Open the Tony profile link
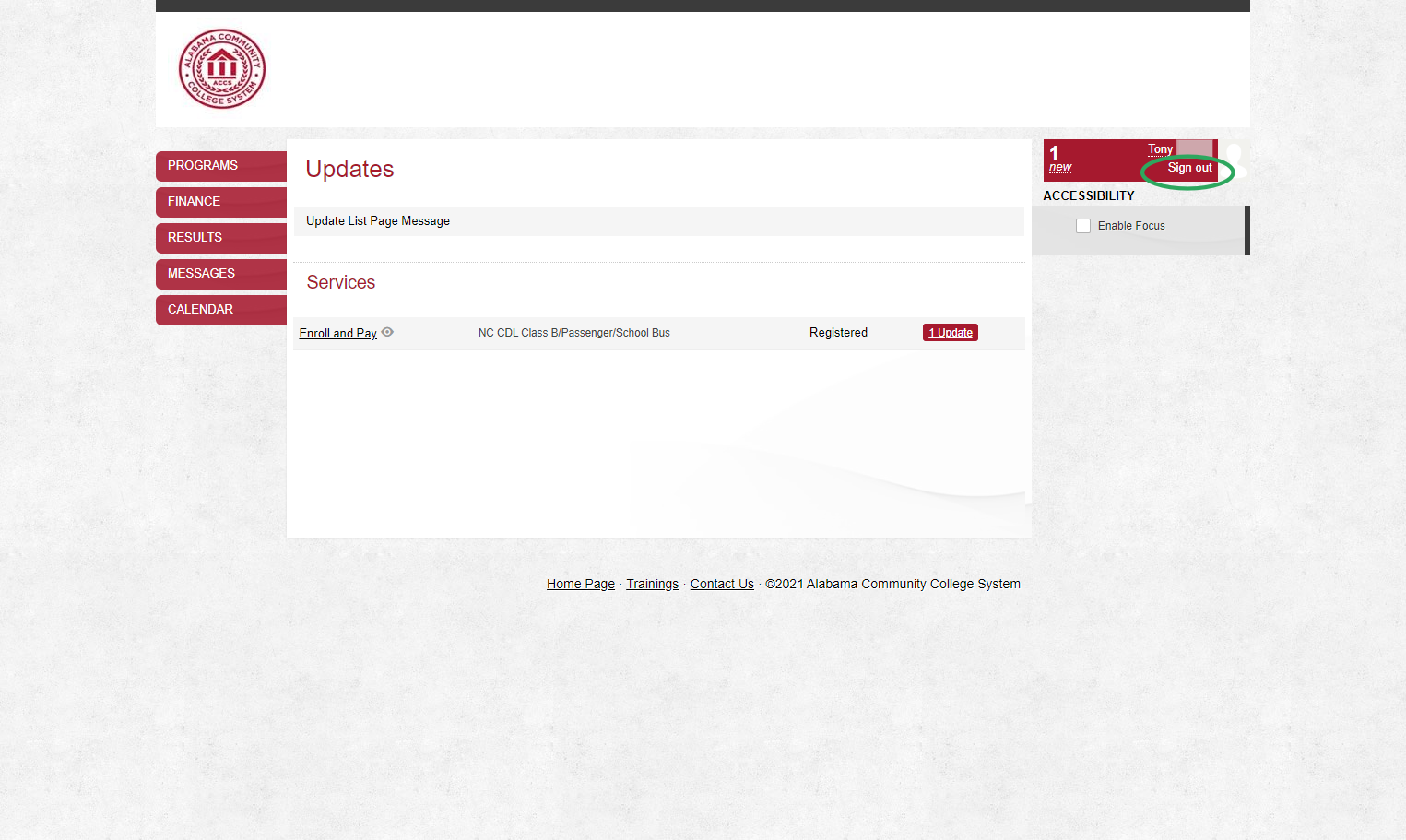The width and height of the screenshot is (1406, 840). [1160, 149]
